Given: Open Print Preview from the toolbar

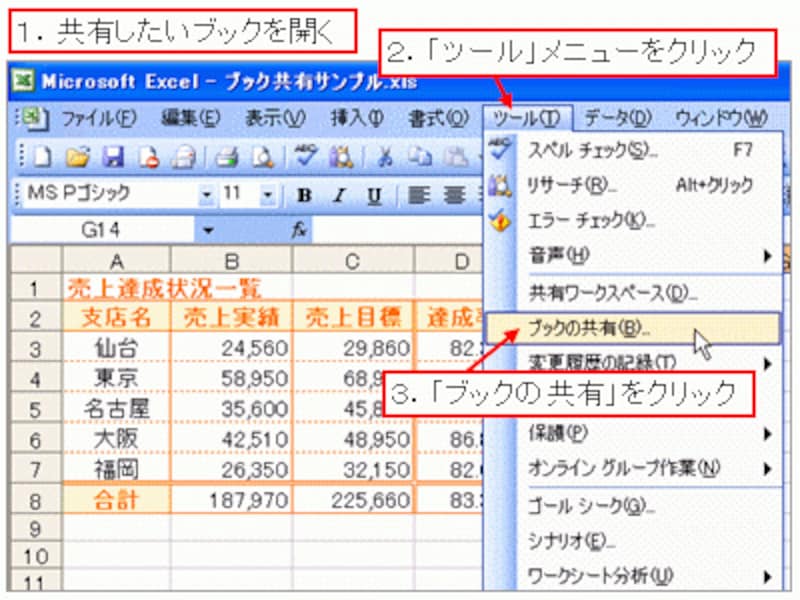Looking at the screenshot, I should pyautogui.click(x=263, y=157).
